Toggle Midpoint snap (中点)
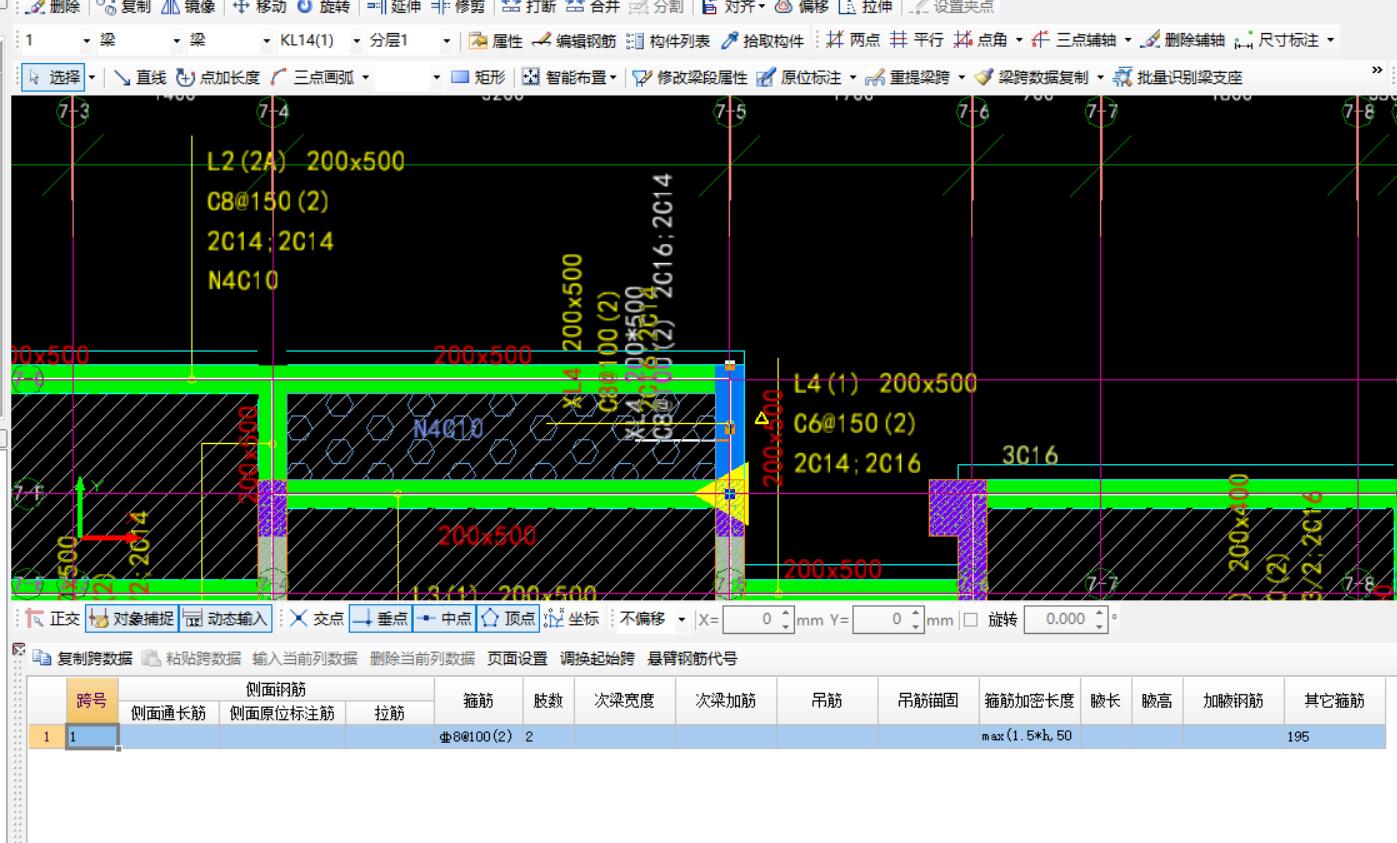The height and width of the screenshot is (843, 1397). coord(443,619)
